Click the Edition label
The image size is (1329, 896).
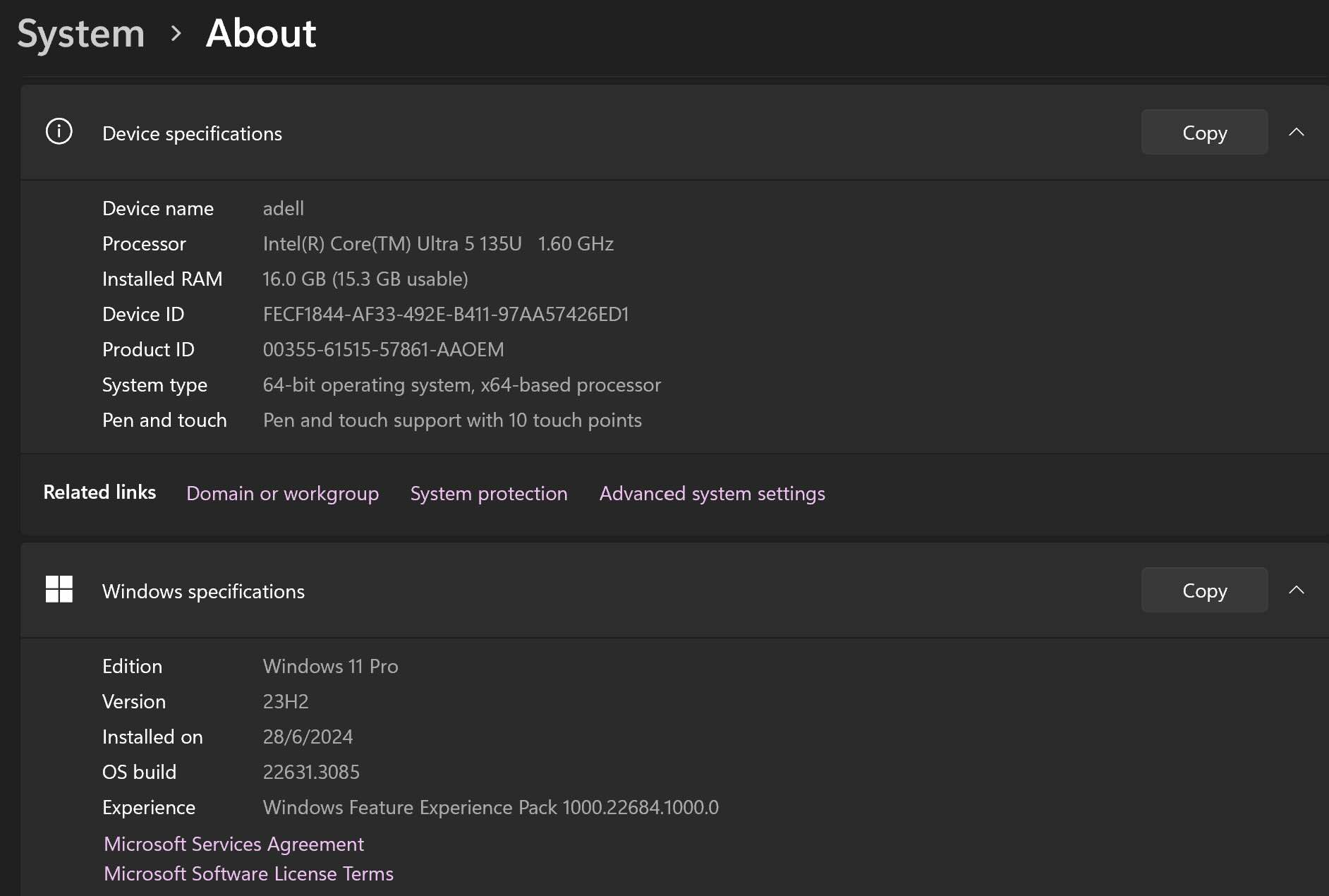click(132, 666)
